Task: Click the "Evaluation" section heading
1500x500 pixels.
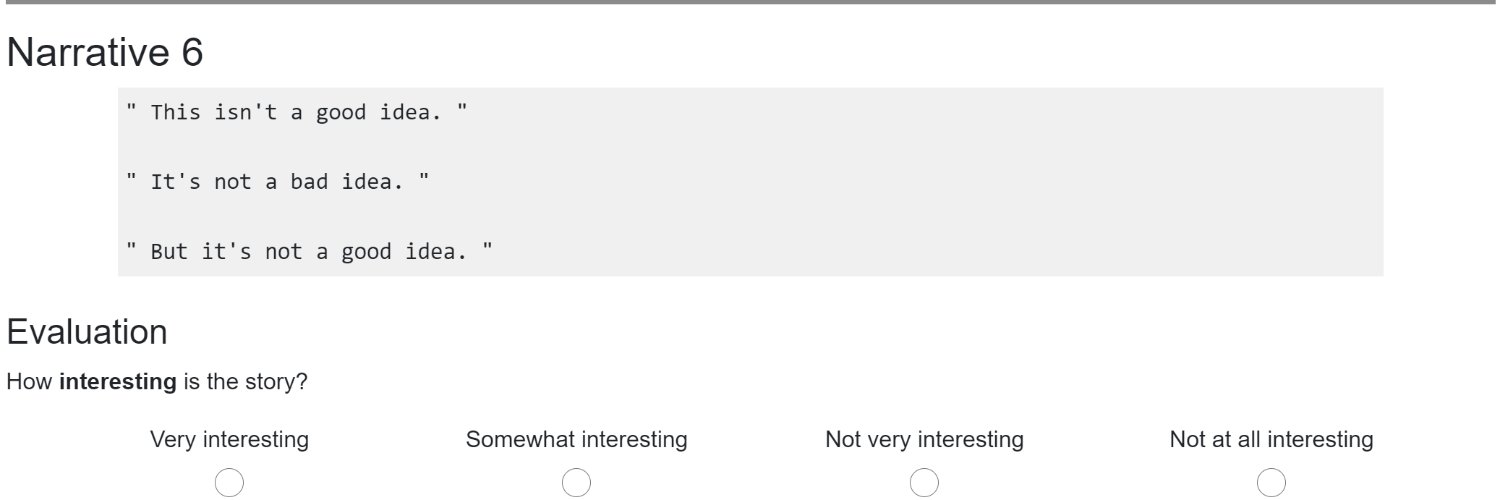Action: coord(87,331)
